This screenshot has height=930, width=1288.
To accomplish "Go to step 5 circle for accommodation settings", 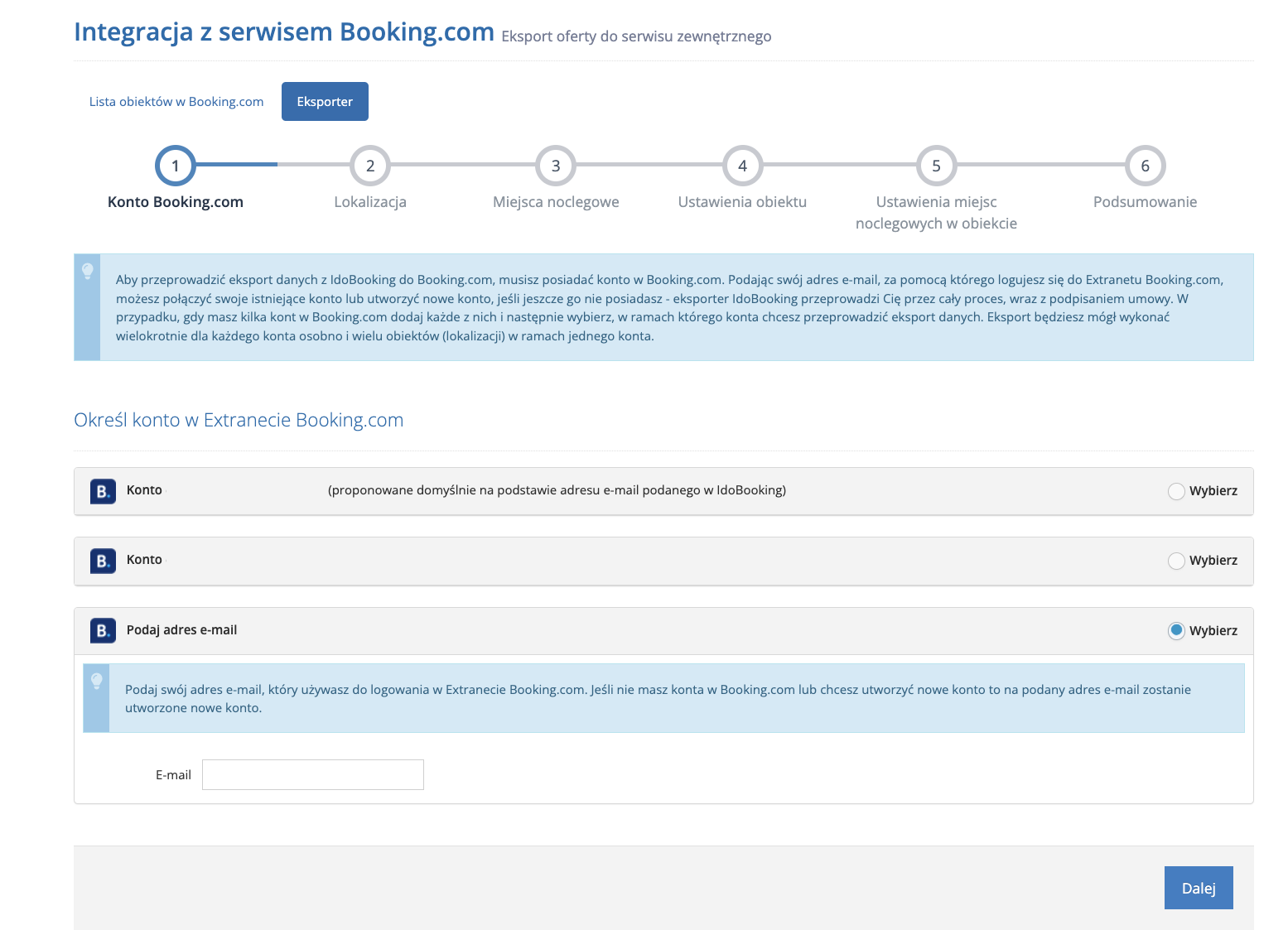I will pos(936,166).
